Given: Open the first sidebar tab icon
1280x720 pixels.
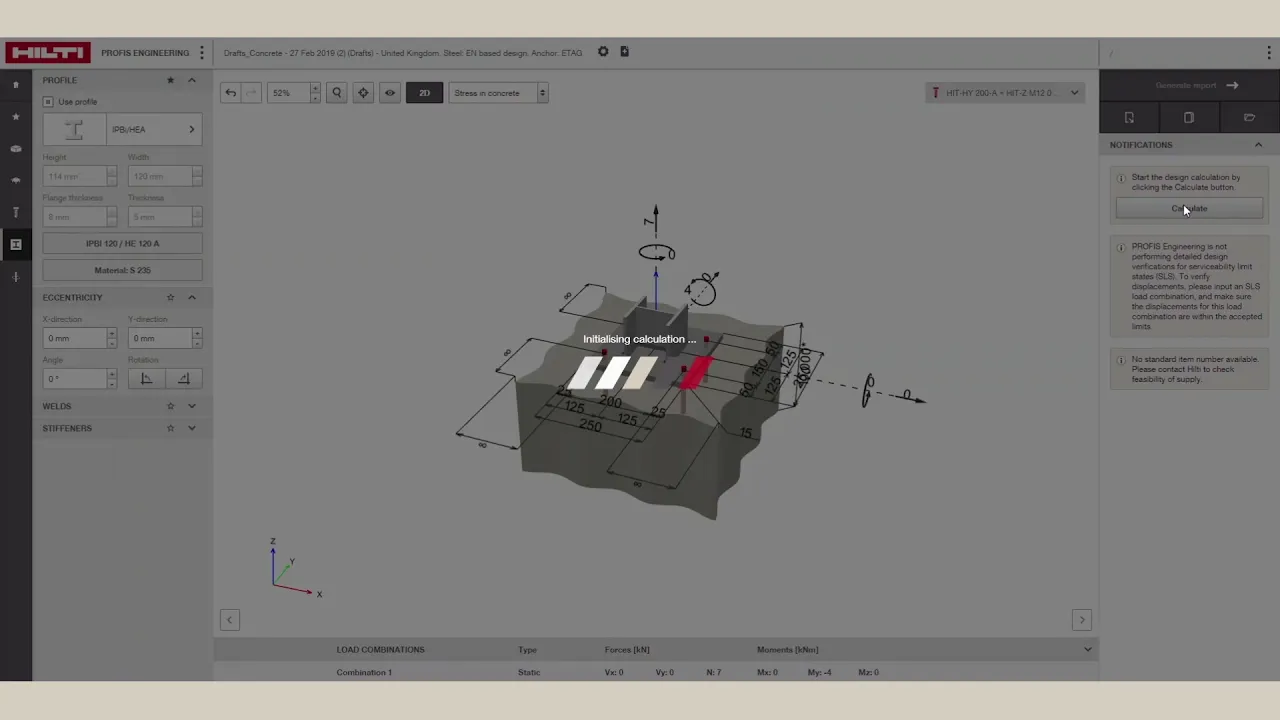Looking at the screenshot, I should (x=16, y=85).
